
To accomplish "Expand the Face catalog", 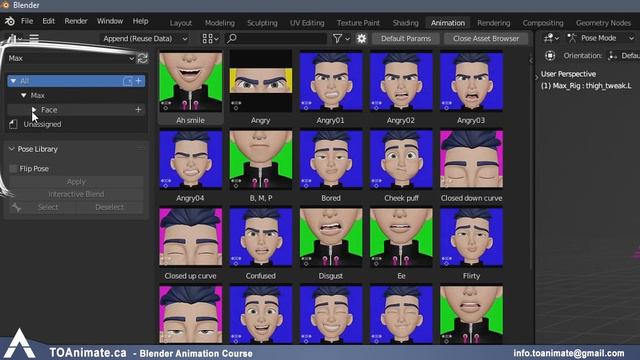I will pyautogui.click(x=34, y=109).
